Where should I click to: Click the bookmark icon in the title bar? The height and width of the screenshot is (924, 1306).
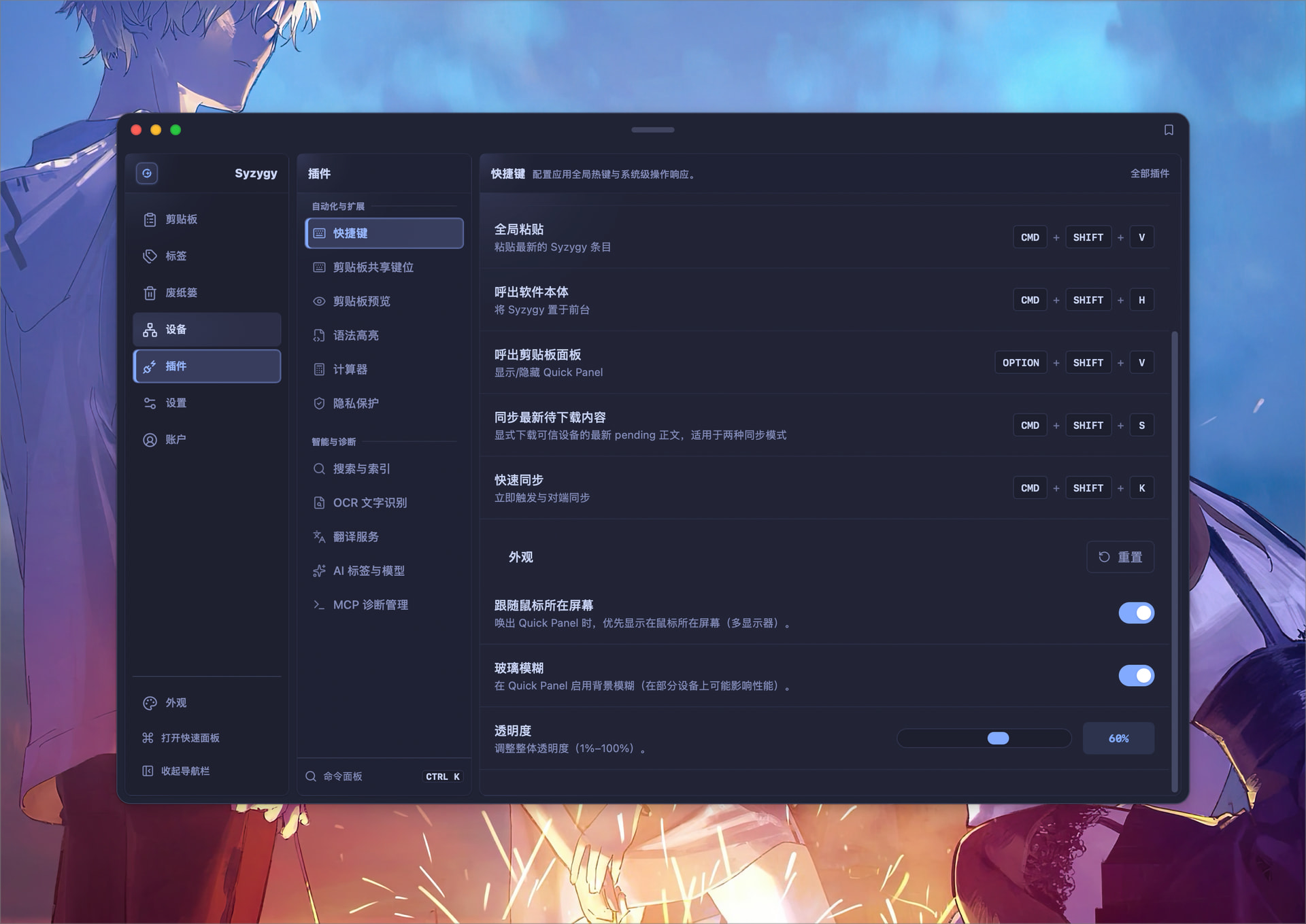pyautogui.click(x=1169, y=130)
